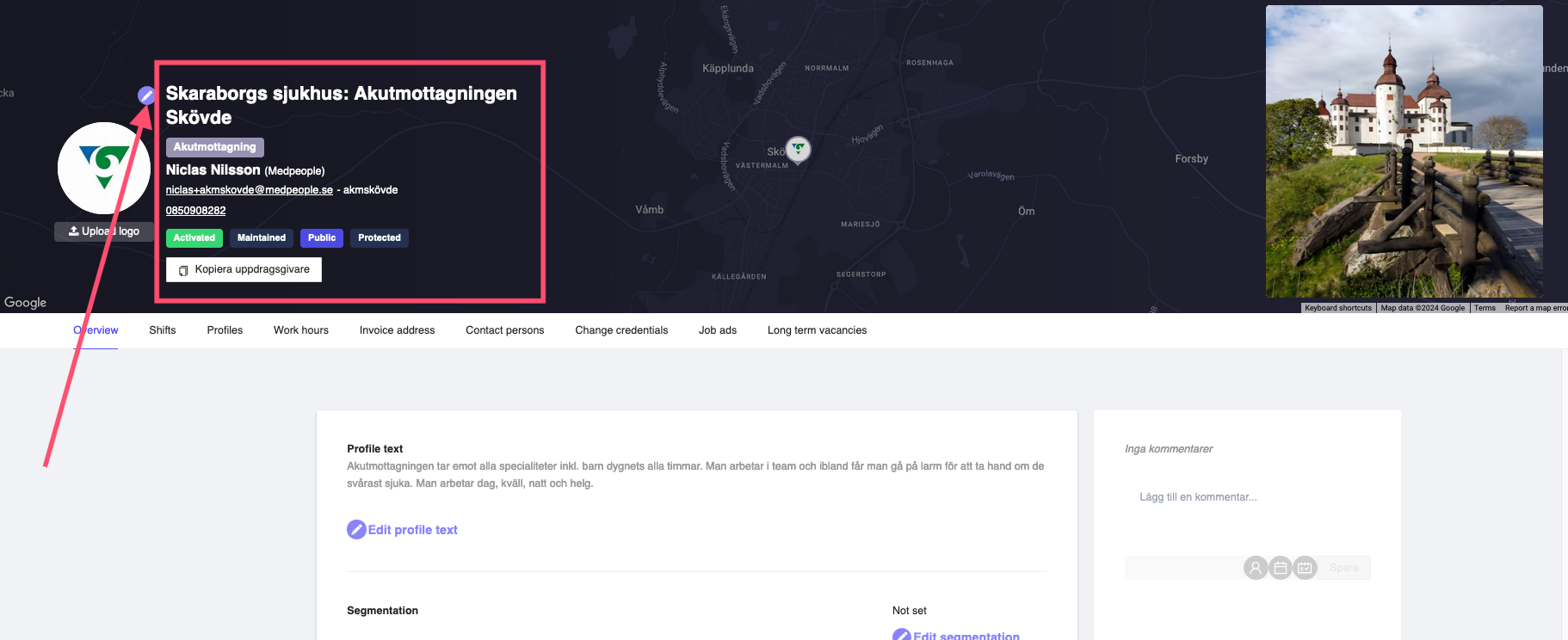Click the Not set segmentation value
1568x640 pixels.
(910, 611)
